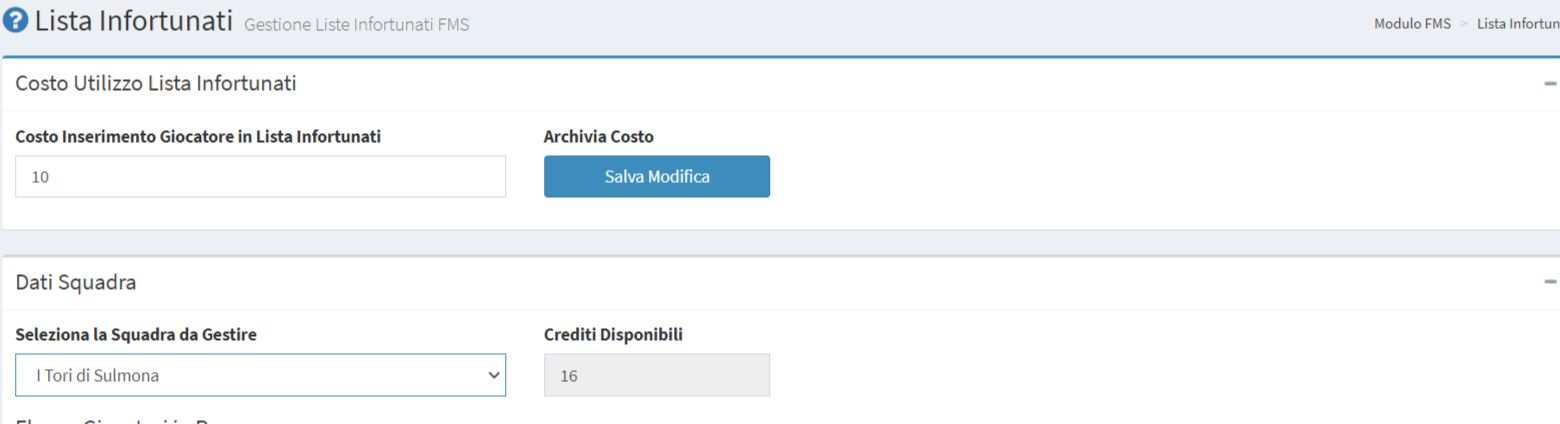Click the Gestione Liste Infortunati FMS subtitle
The image size is (1560, 424).
356,24
